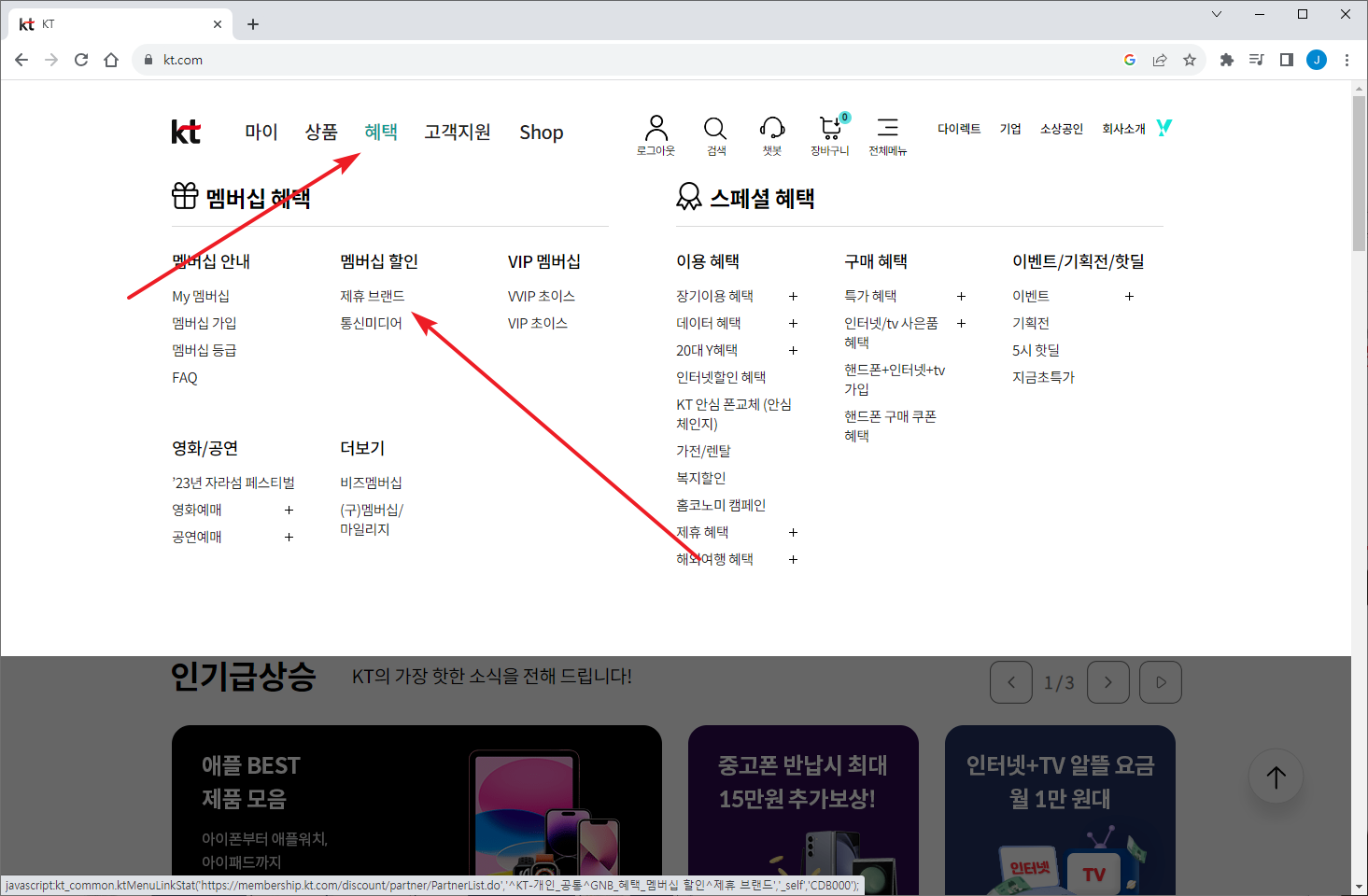Expand 데이터 혜택 plus

pyautogui.click(x=793, y=323)
